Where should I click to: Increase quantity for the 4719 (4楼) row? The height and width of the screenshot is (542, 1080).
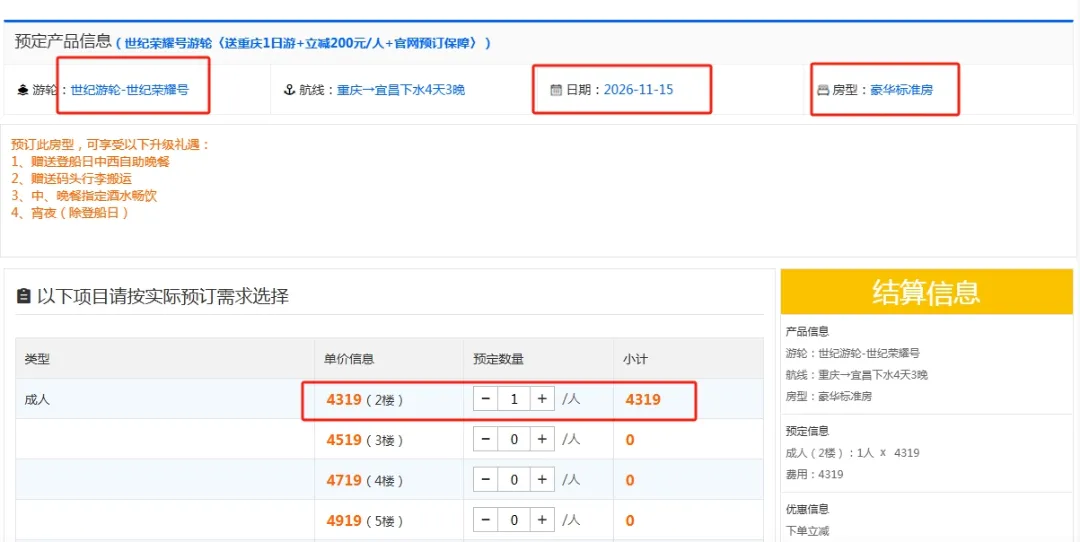click(x=543, y=480)
